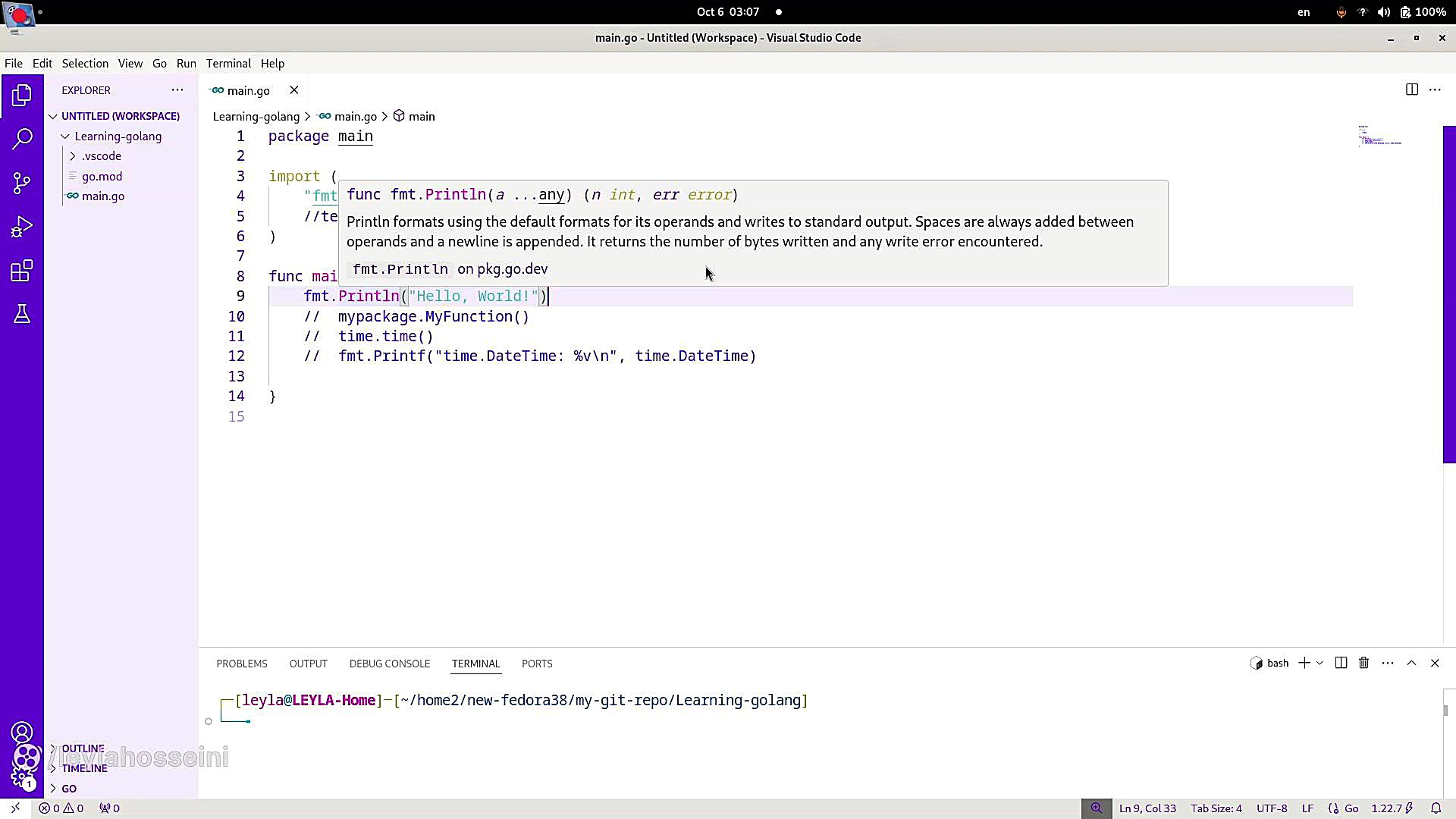Open the Run menu

pos(187,64)
